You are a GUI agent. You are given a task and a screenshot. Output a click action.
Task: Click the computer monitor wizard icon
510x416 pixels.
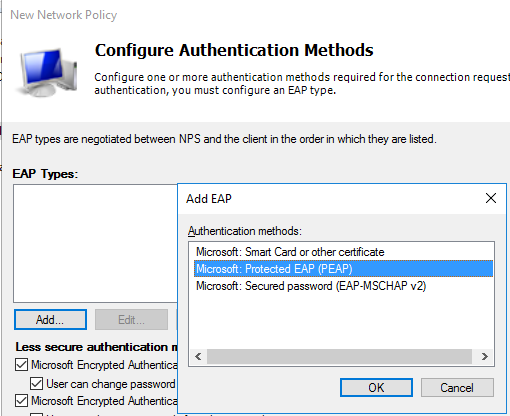[47, 72]
